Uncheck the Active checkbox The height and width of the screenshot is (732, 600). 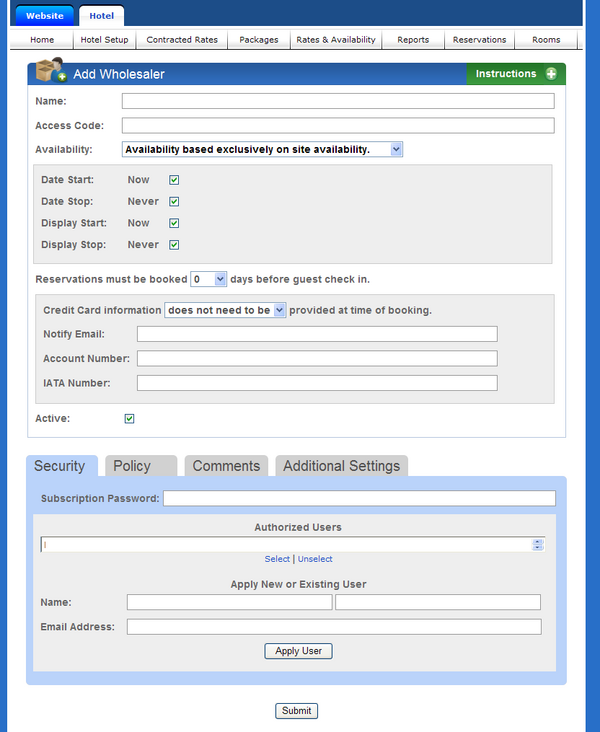pyautogui.click(x=129, y=419)
